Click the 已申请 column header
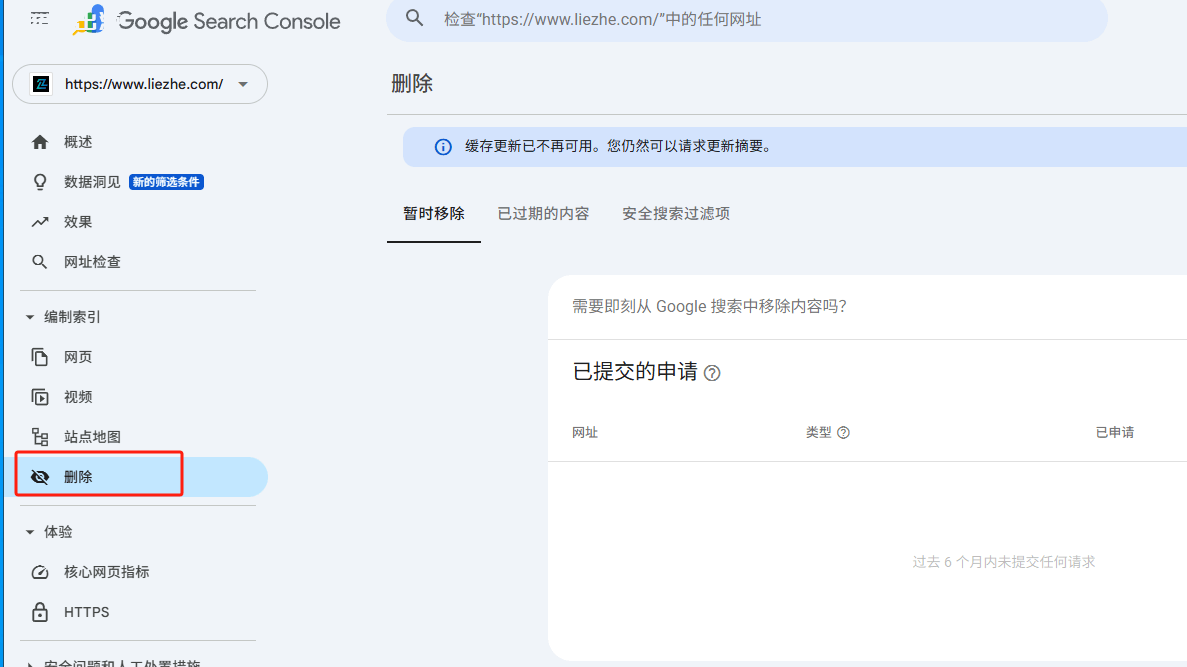This screenshot has width=1187, height=667. pyautogui.click(x=1114, y=432)
